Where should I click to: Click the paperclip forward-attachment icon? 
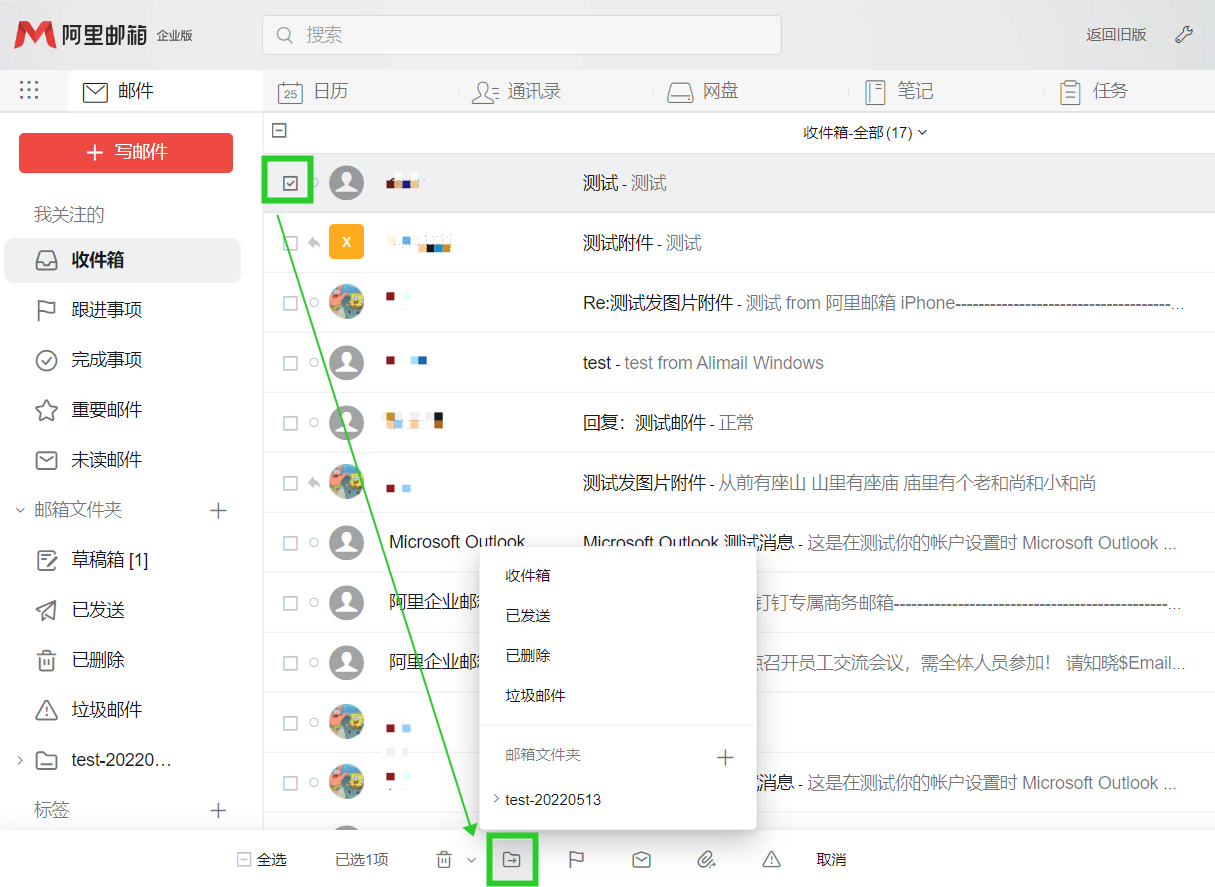(x=706, y=858)
